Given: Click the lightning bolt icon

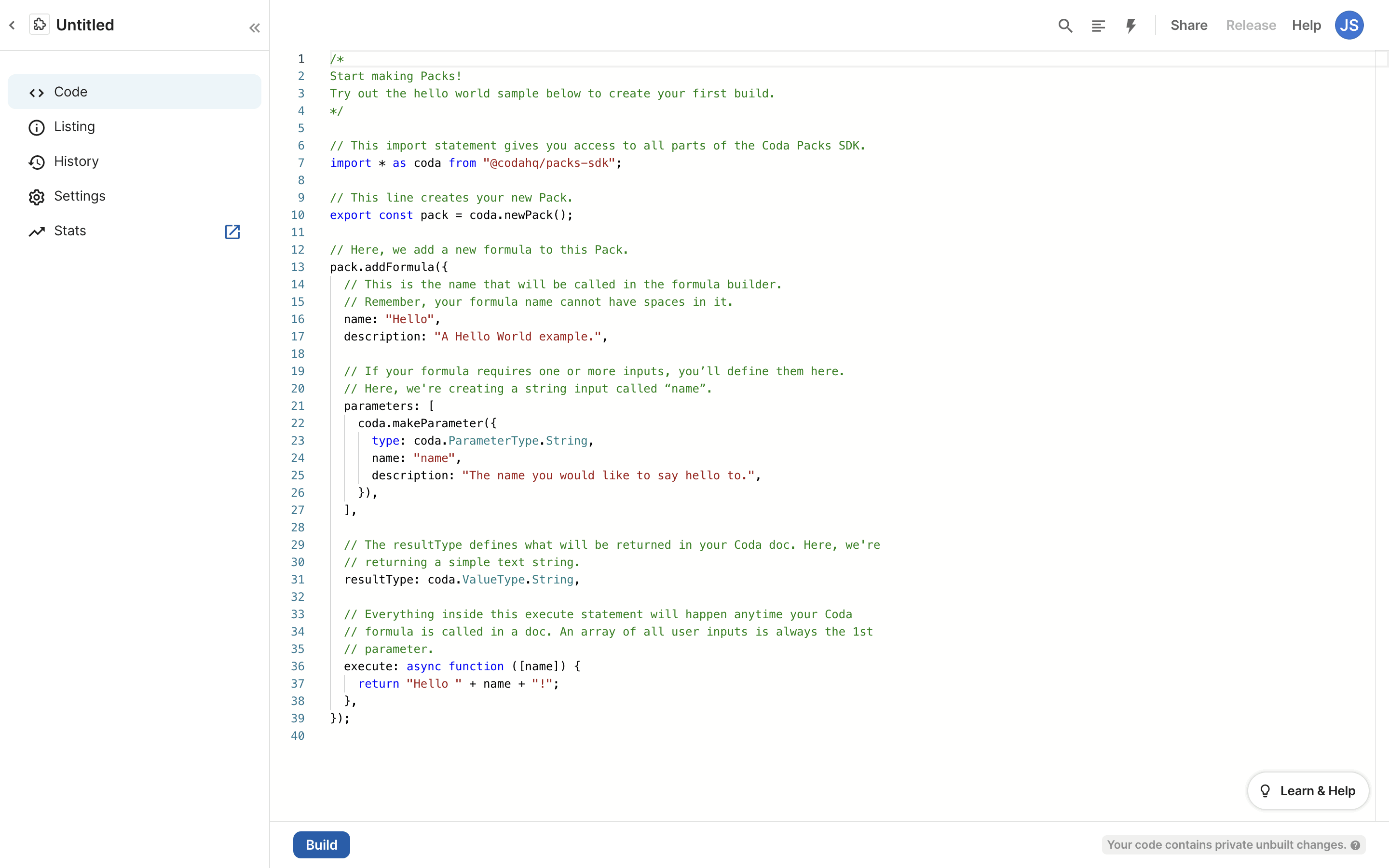Looking at the screenshot, I should tap(1130, 25).
